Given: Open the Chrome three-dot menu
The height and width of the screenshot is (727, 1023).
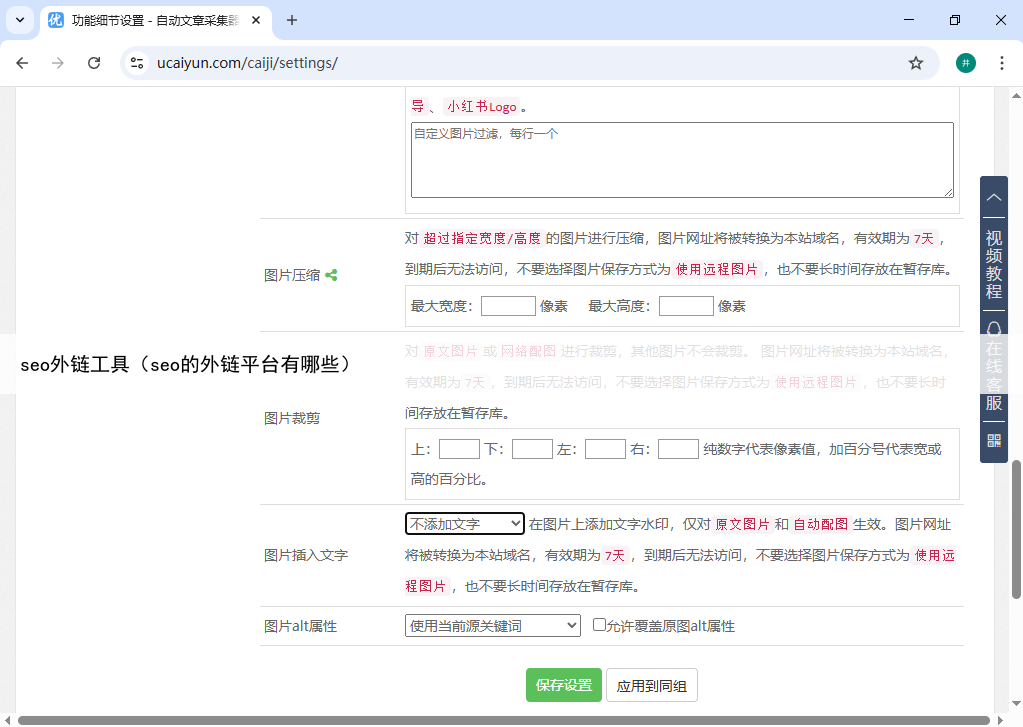Looking at the screenshot, I should [x=1001, y=63].
